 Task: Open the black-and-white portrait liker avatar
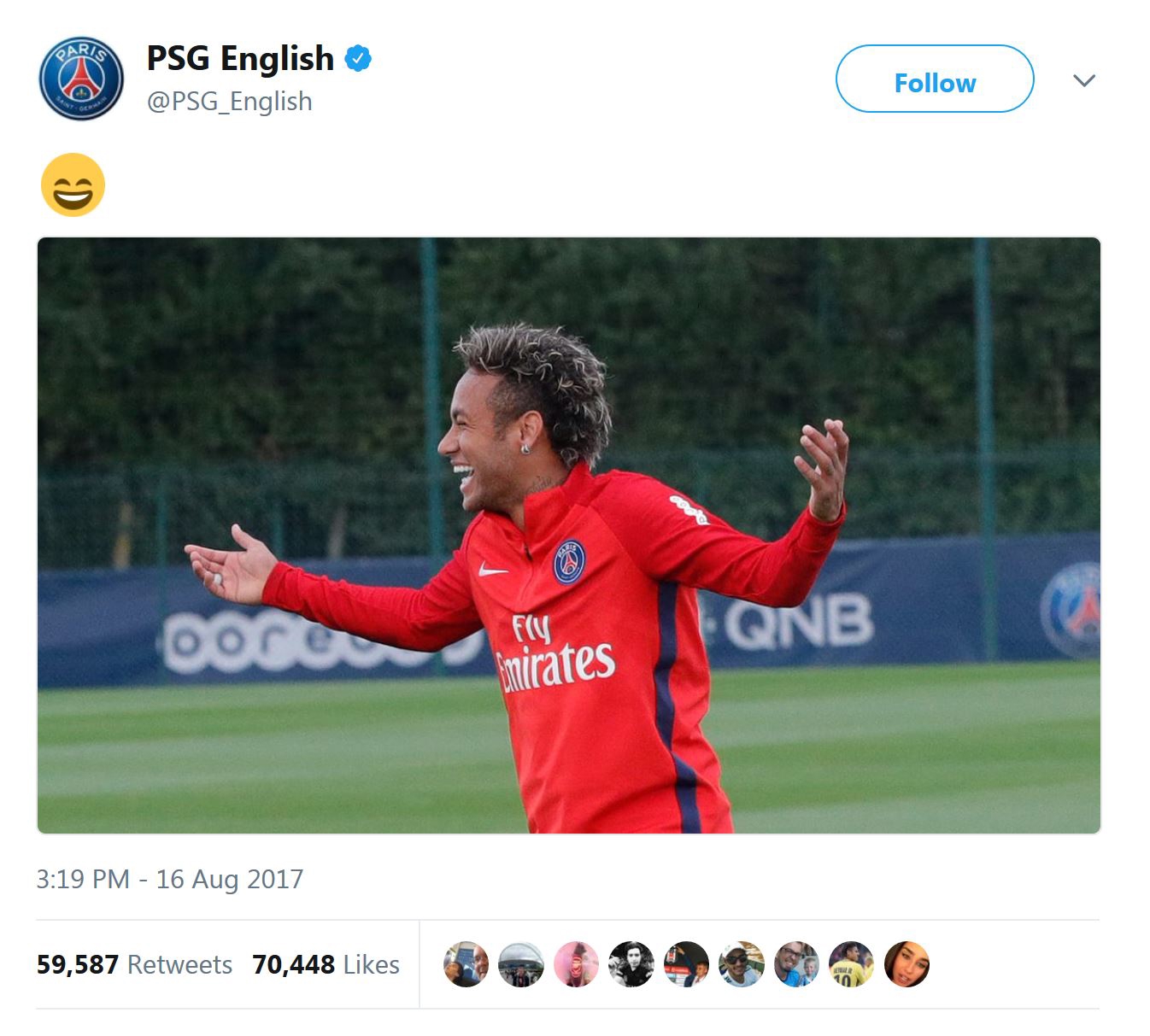[631, 964]
